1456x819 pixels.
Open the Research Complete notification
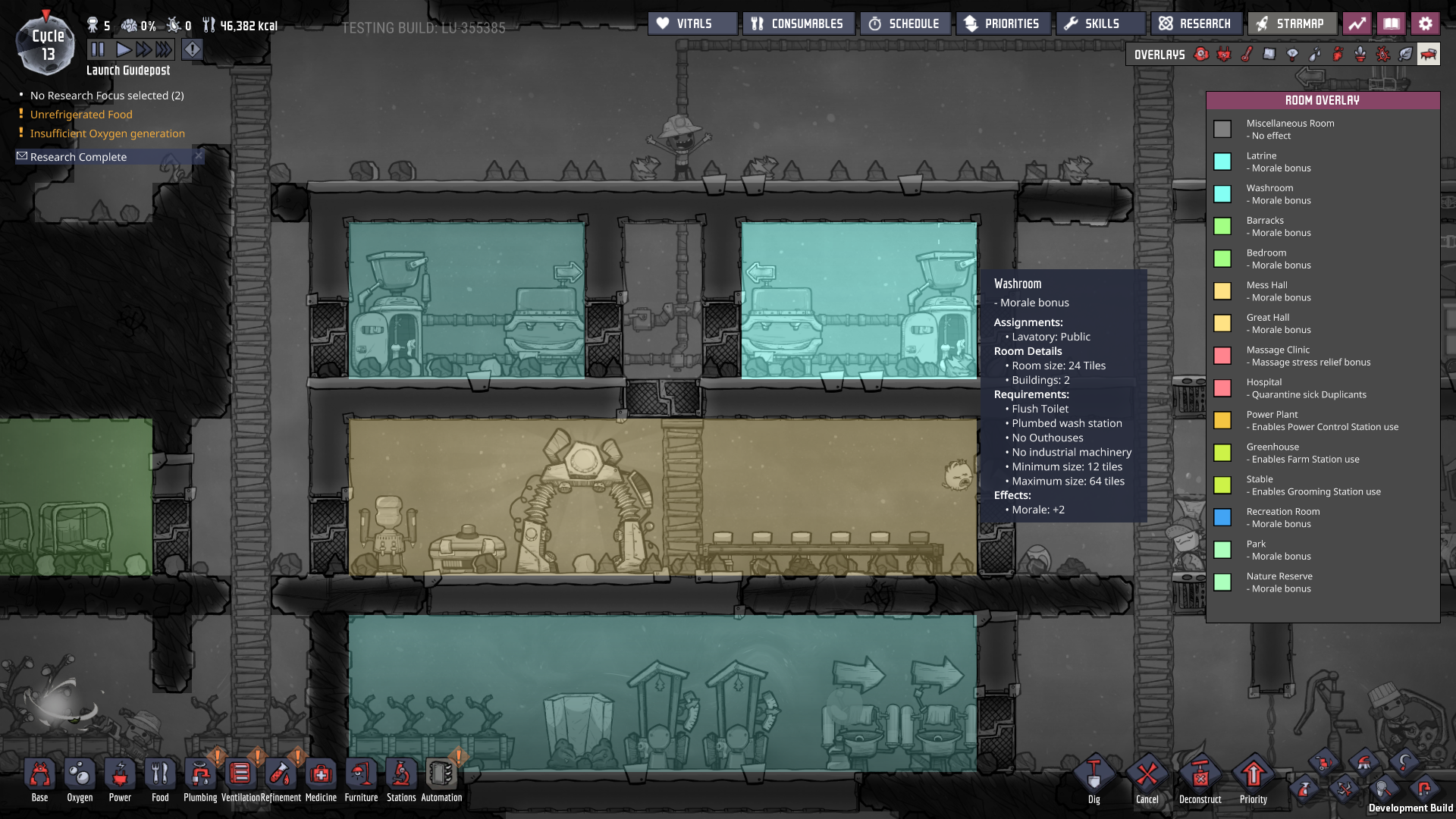point(79,157)
